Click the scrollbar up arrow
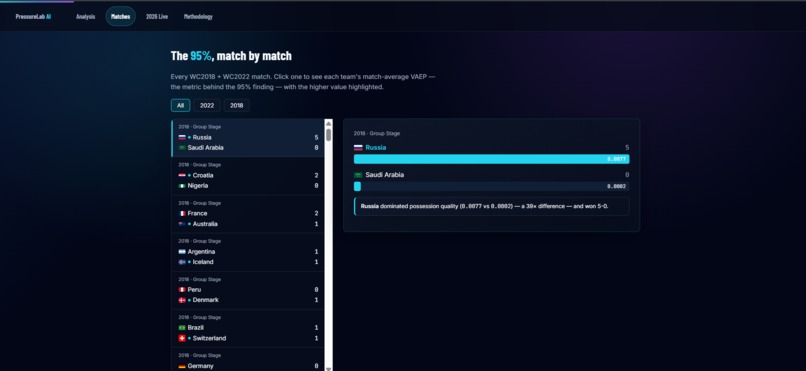806x371 pixels. point(328,123)
